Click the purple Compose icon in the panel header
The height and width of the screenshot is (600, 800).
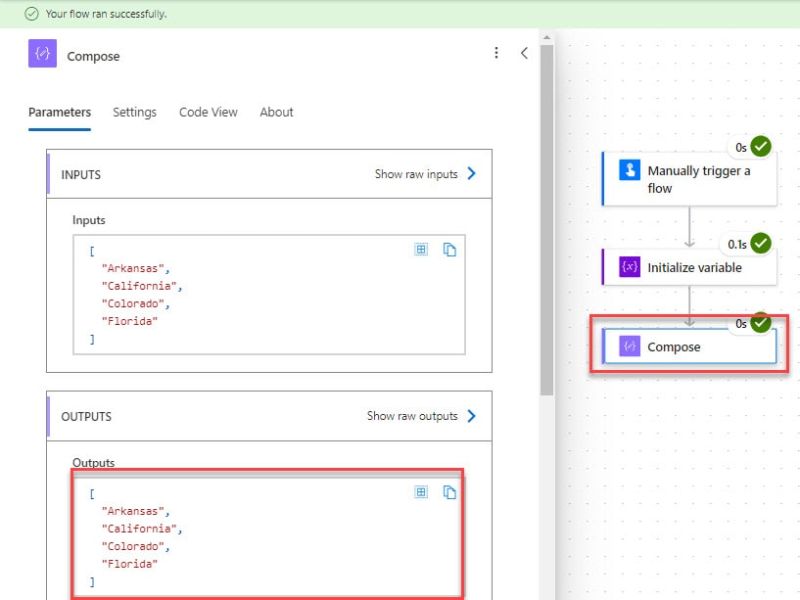pyautogui.click(x=40, y=55)
